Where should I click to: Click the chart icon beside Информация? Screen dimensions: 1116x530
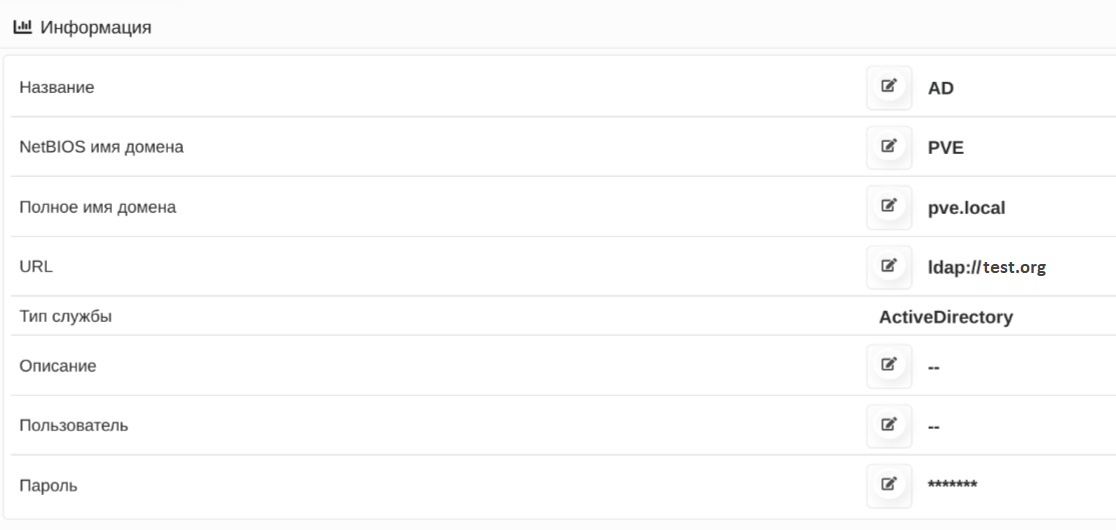click(x=22, y=28)
